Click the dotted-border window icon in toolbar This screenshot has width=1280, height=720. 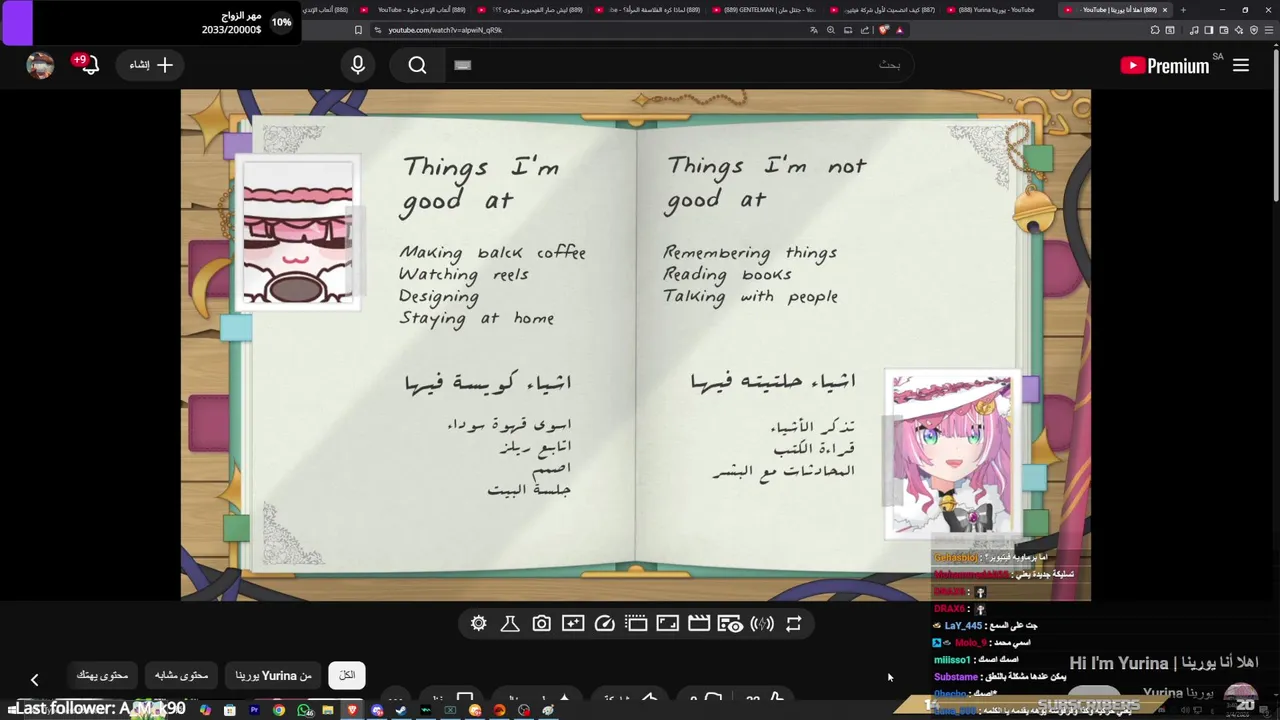click(636, 624)
